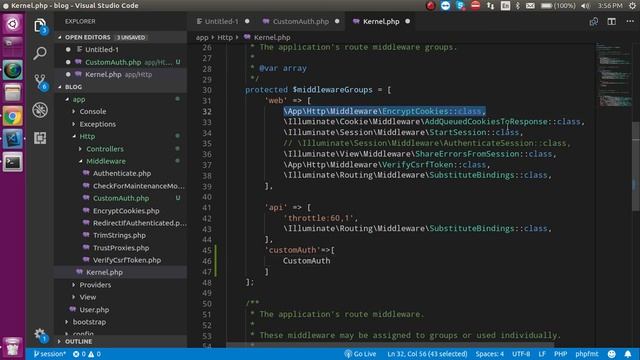Click the unsaved dot on Kernel.php tab
The height and width of the screenshot is (360, 640).
(x=407, y=22)
